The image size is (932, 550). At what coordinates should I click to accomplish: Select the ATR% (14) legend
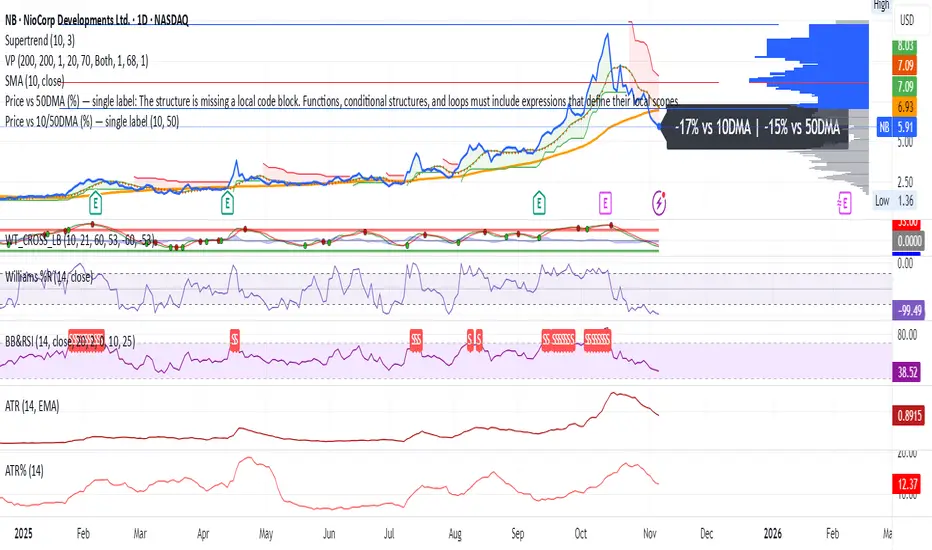click(24, 471)
